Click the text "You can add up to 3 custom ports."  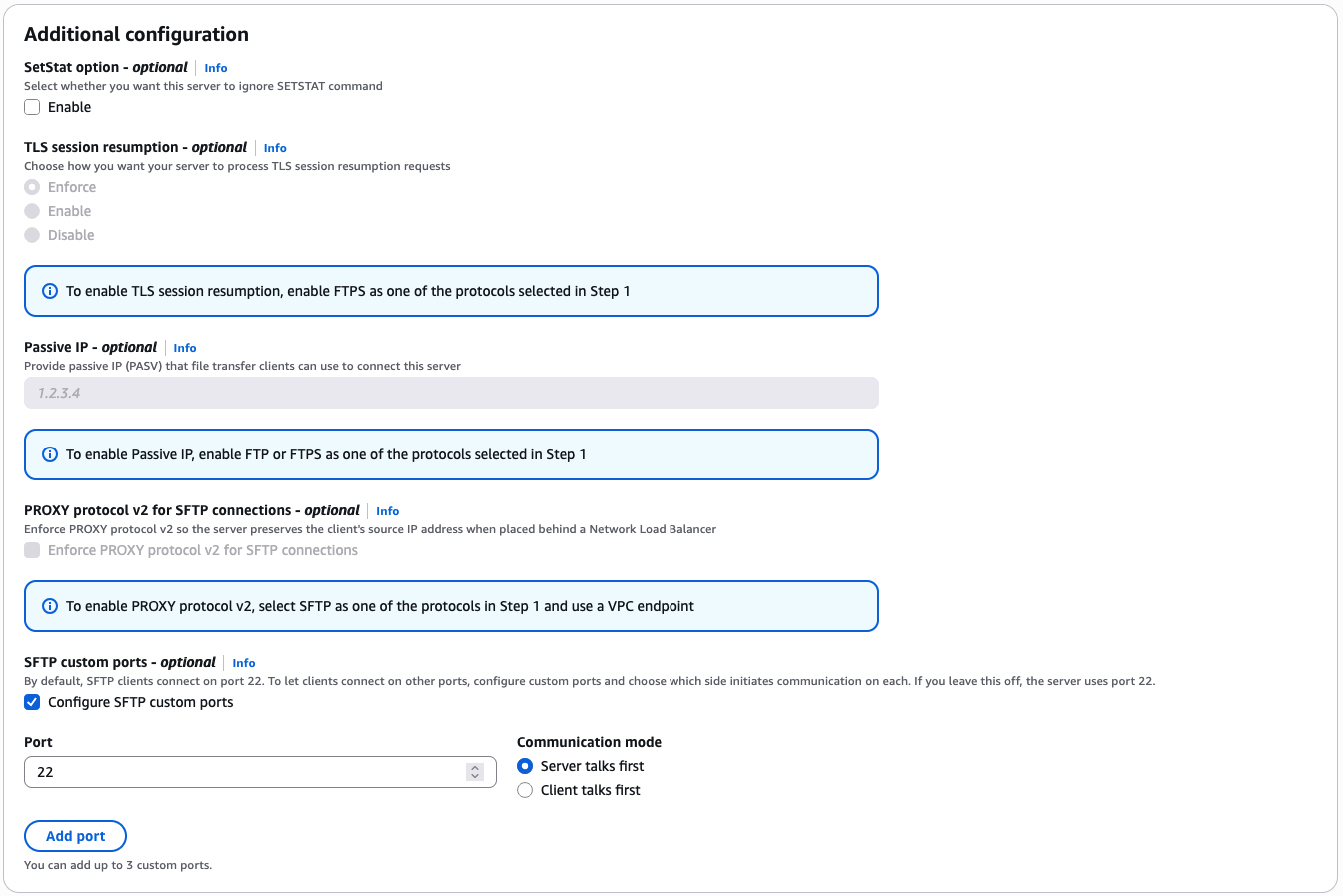point(118,865)
